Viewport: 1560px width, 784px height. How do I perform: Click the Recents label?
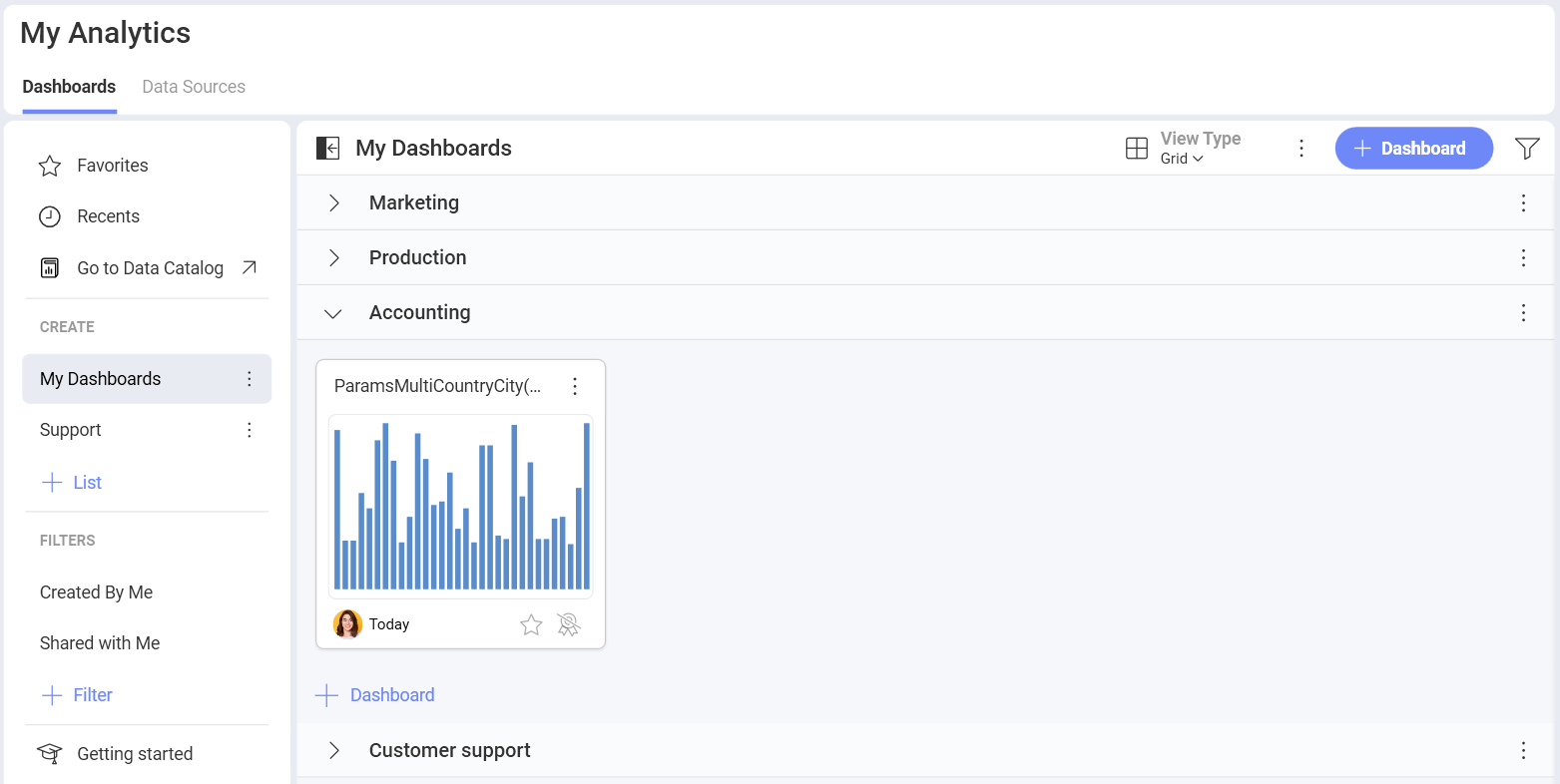coord(109,216)
